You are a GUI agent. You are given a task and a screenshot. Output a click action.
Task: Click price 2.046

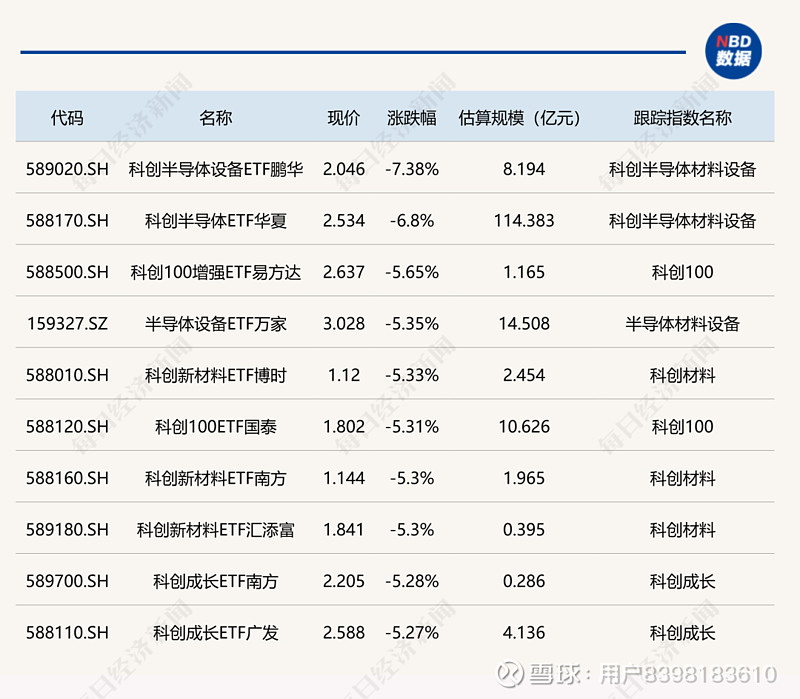coord(344,169)
